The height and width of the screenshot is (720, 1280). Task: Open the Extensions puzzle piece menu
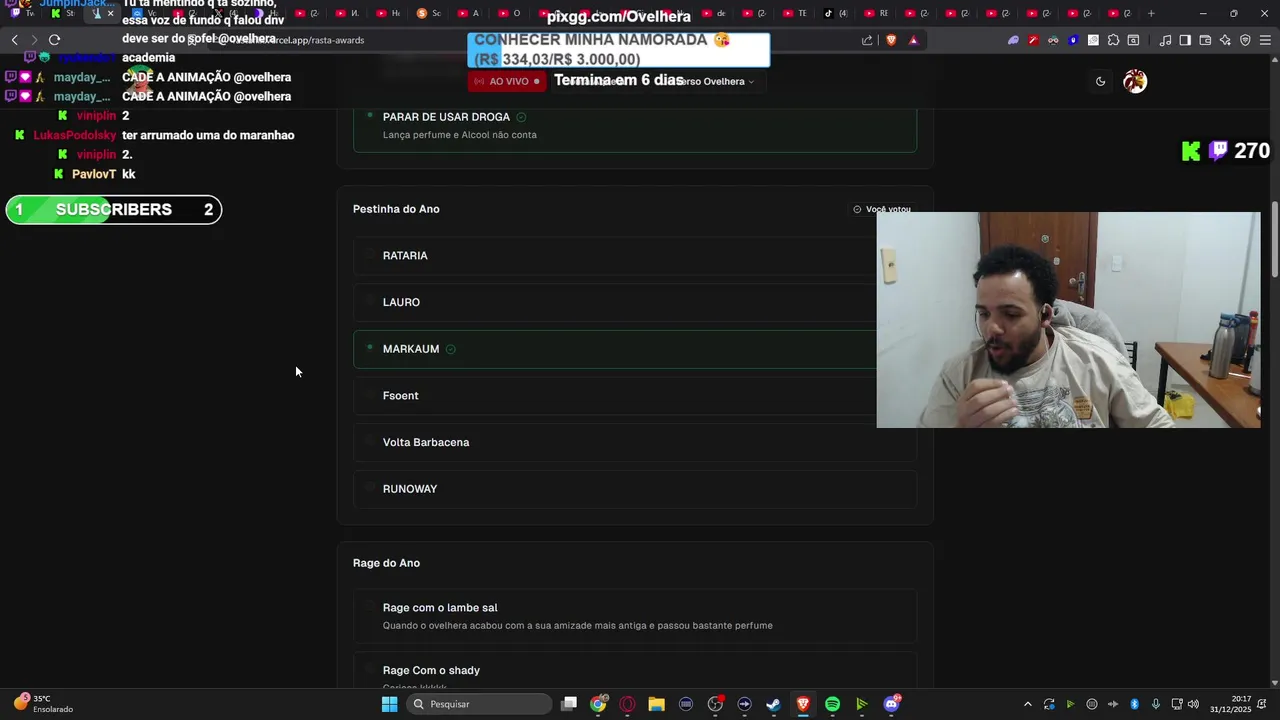click(x=1113, y=40)
